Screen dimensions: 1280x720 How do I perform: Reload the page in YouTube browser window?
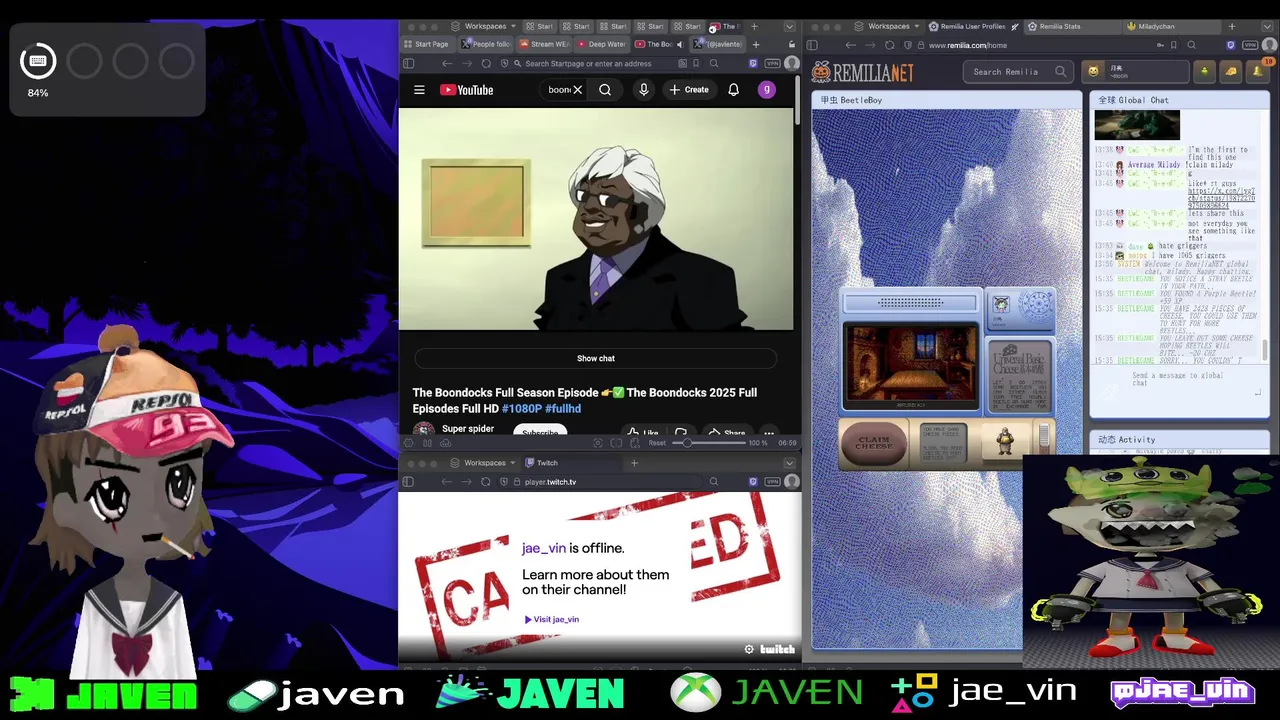[x=486, y=63]
